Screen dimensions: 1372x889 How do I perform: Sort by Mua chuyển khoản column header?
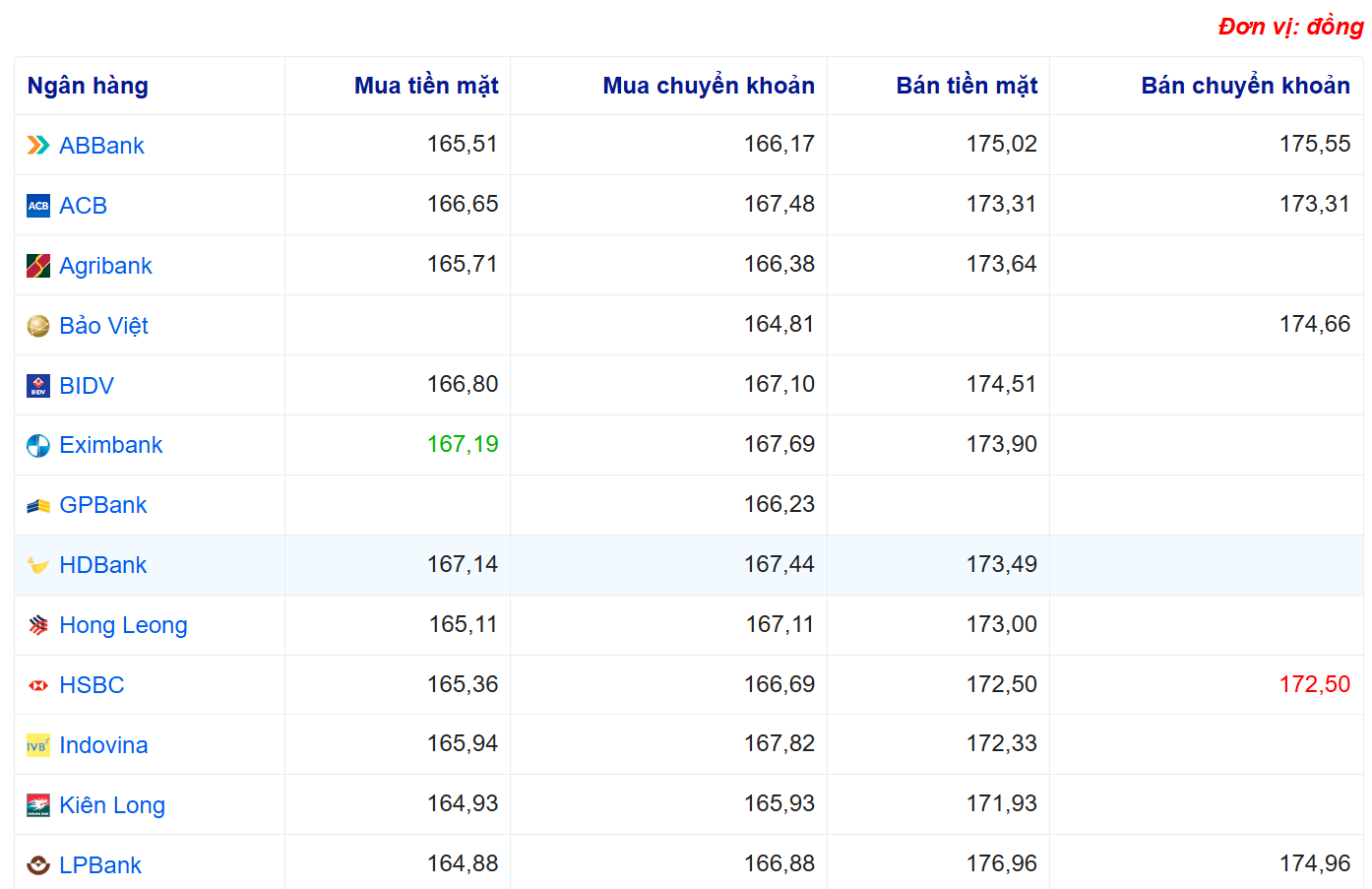pos(708,86)
